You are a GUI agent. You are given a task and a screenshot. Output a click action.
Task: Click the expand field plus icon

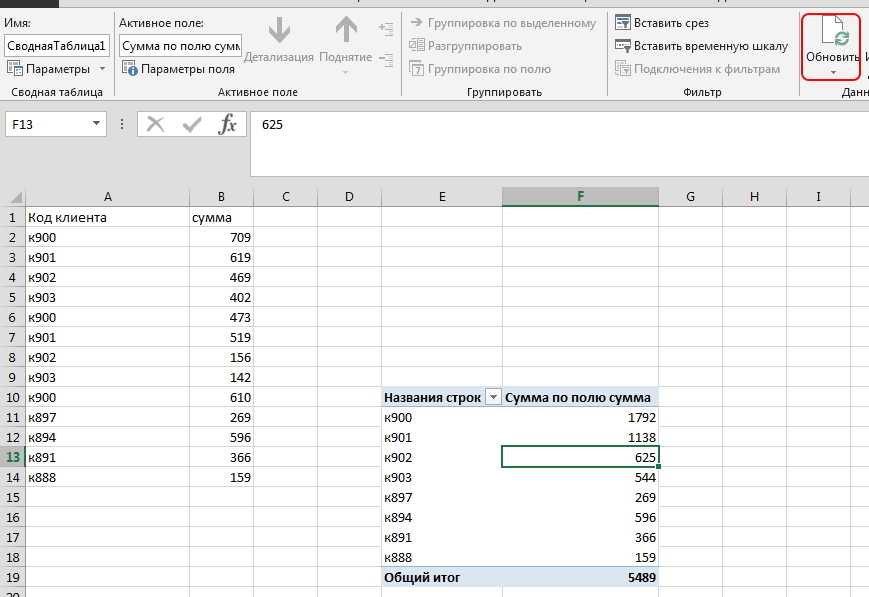click(x=386, y=29)
